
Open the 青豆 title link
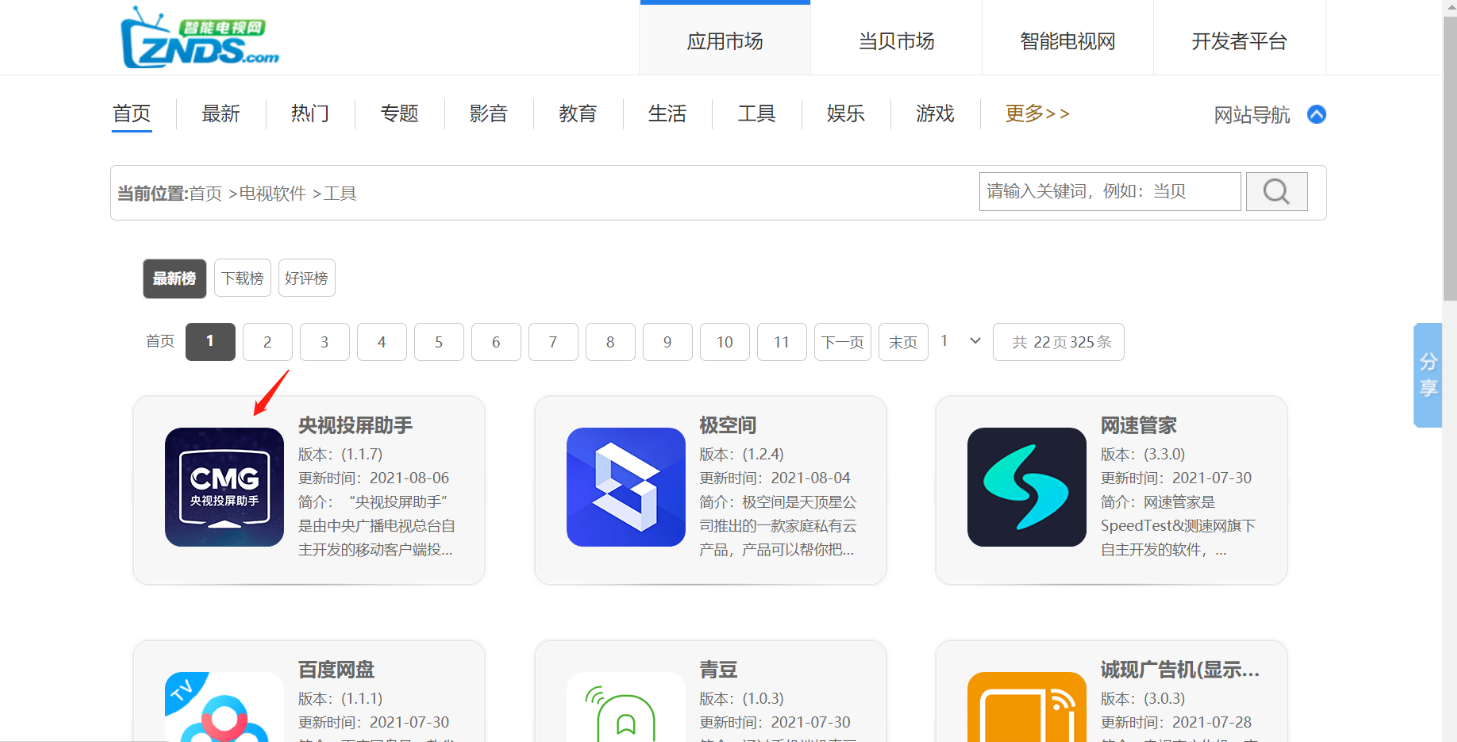pyautogui.click(x=718, y=669)
